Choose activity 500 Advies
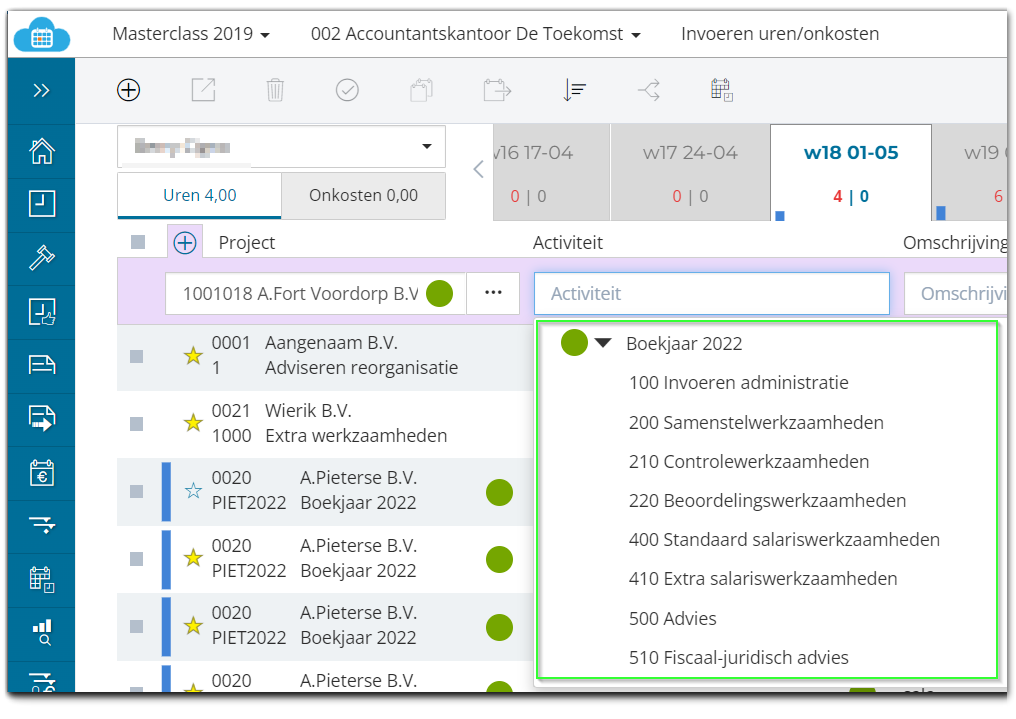The width and height of the screenshot is (1016, 719). coord(673,619)
